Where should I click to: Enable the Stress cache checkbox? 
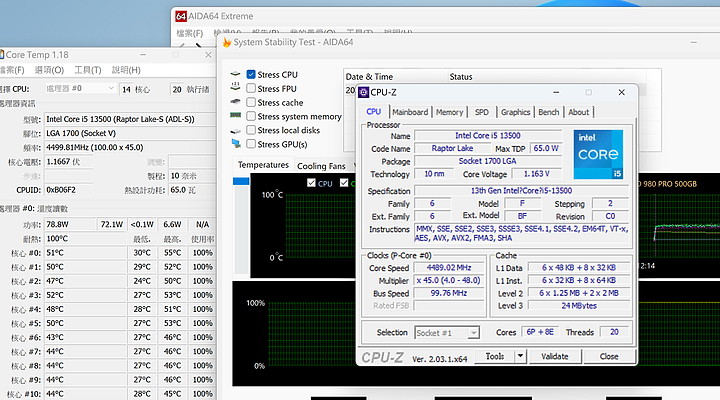coord(251,102)
